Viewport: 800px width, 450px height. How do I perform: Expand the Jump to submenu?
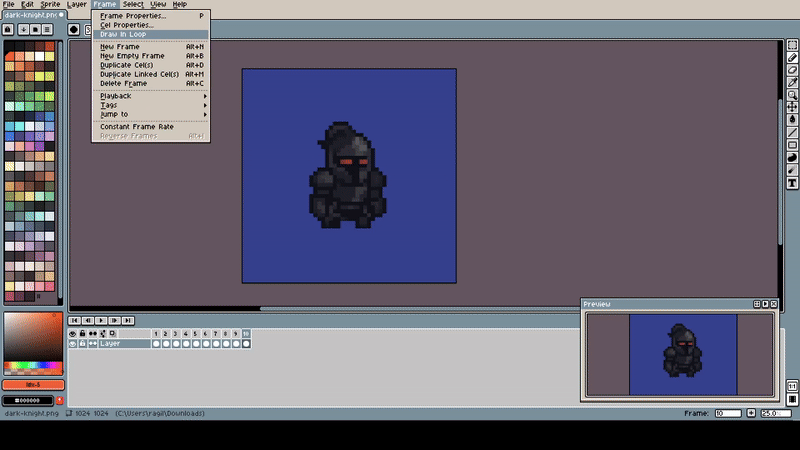151,114
